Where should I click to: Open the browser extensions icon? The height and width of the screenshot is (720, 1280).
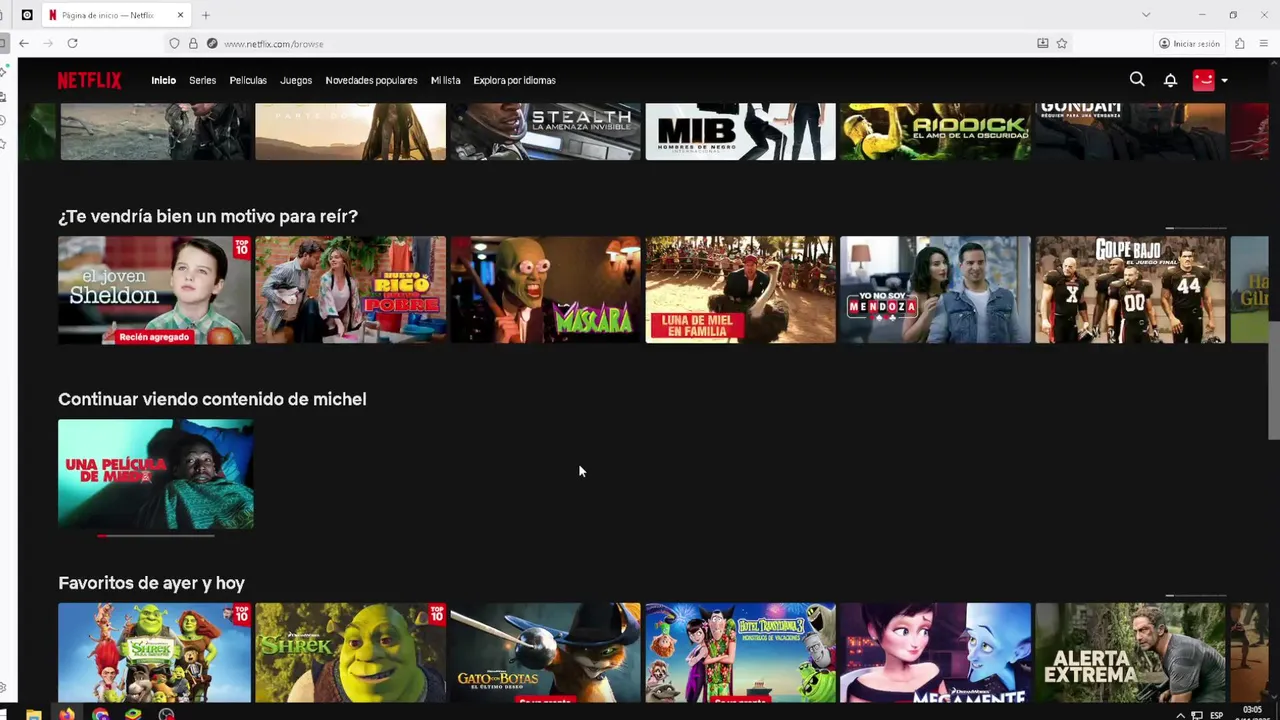[x=1240, y=43]
